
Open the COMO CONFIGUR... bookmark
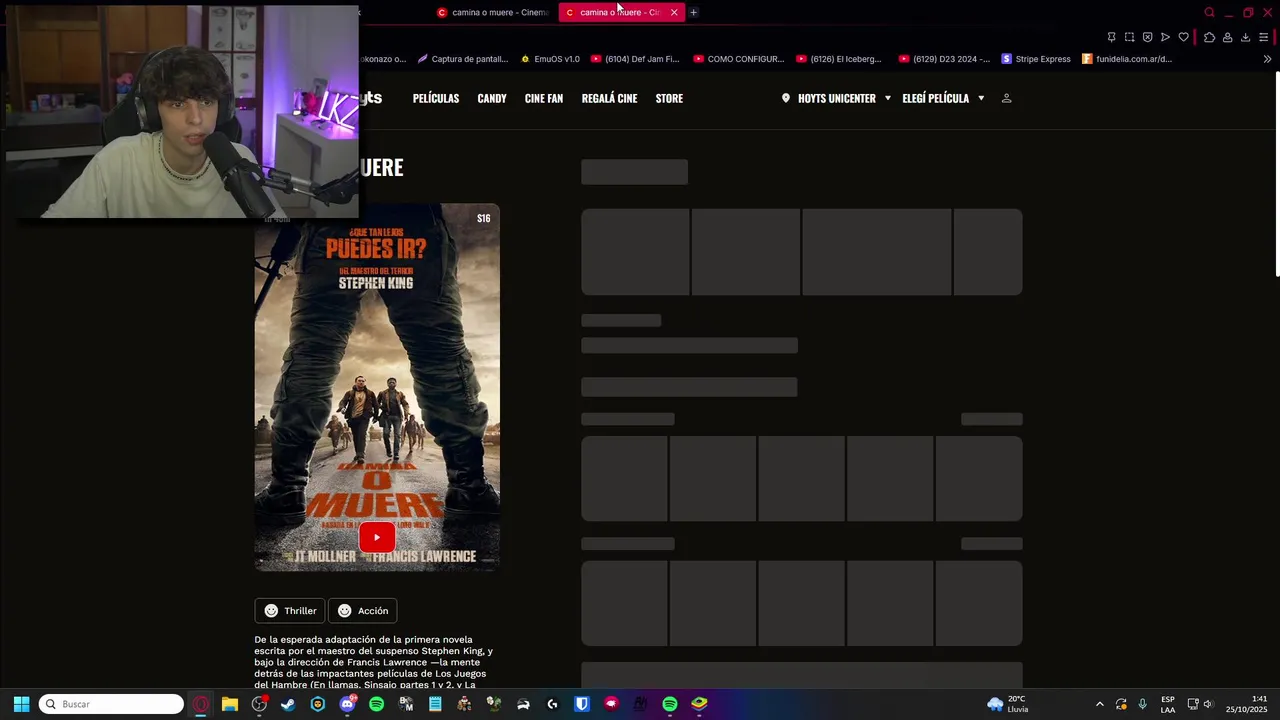[x=739, y=59]
